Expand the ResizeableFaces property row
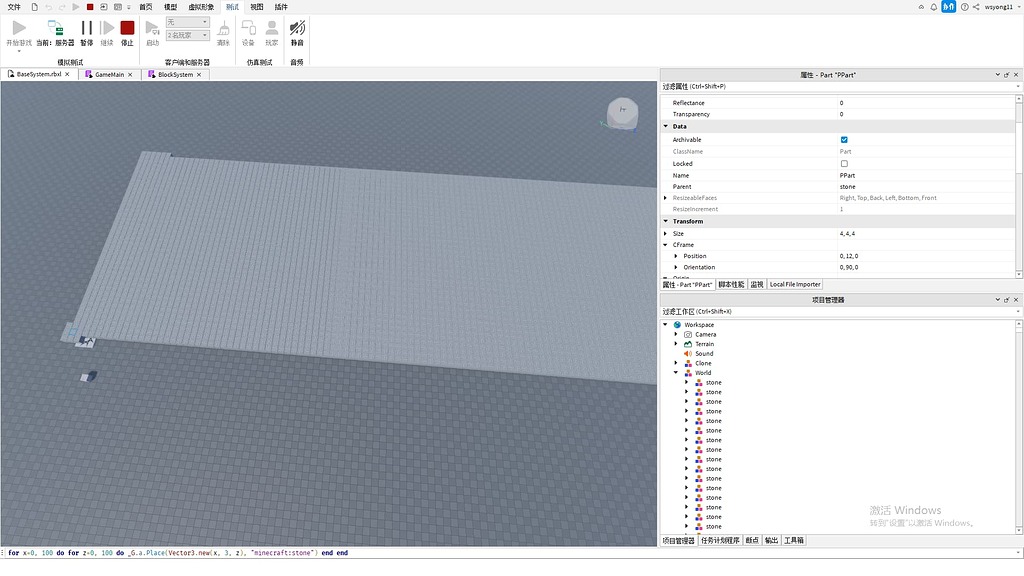Image resolution: width=1024 pixels, height=576 pixels. (665, 198)
